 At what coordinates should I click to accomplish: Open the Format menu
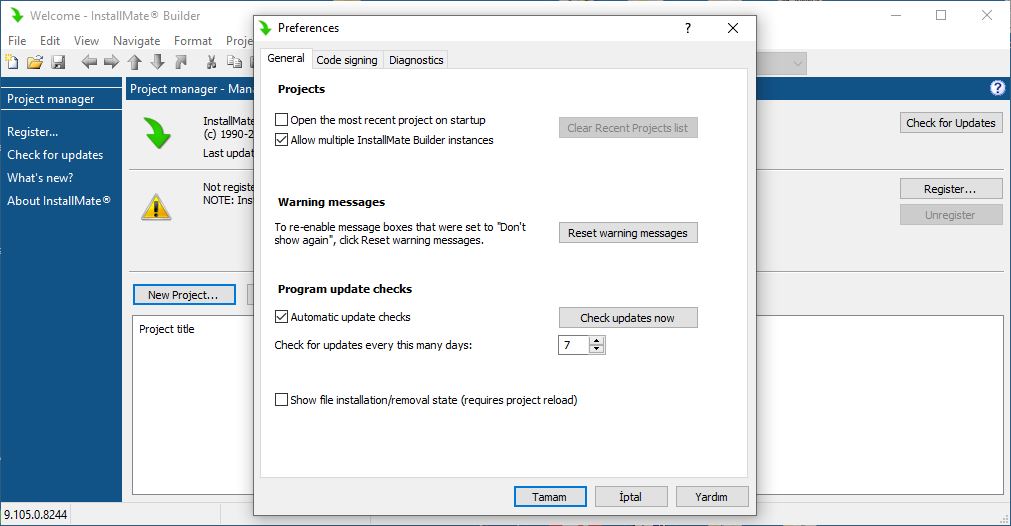coord(193,41)
